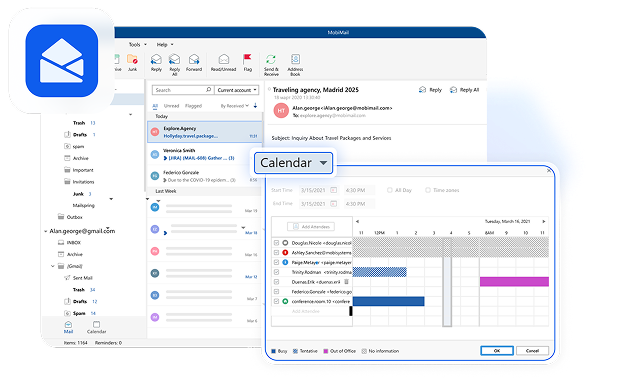The height and width of the screenshot is (384, 622).
Task: Open the Veronica Smith email
Action: (x=205, y=154)
